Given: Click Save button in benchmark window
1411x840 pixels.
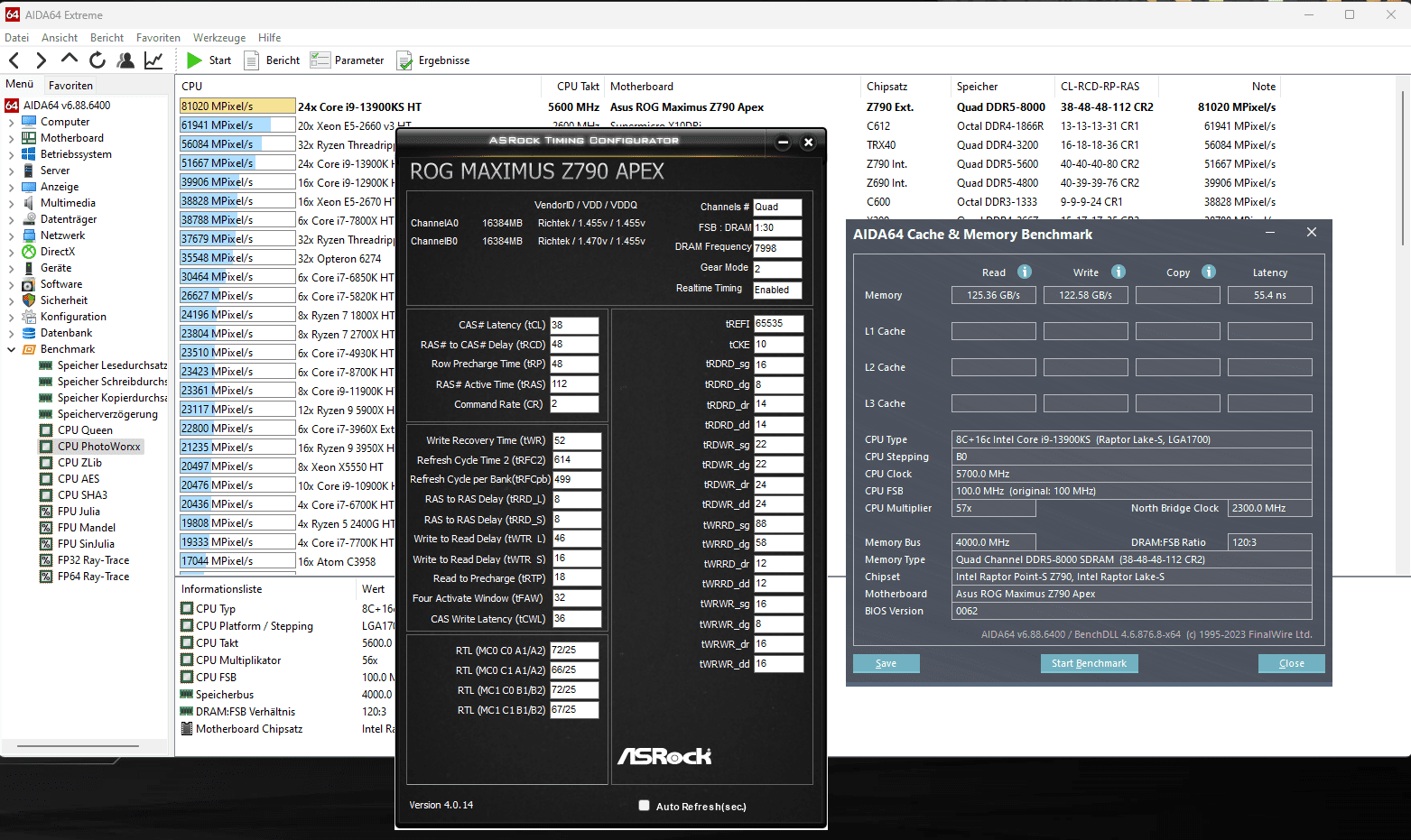Looking at the screenshot, I should pos(886,663).
